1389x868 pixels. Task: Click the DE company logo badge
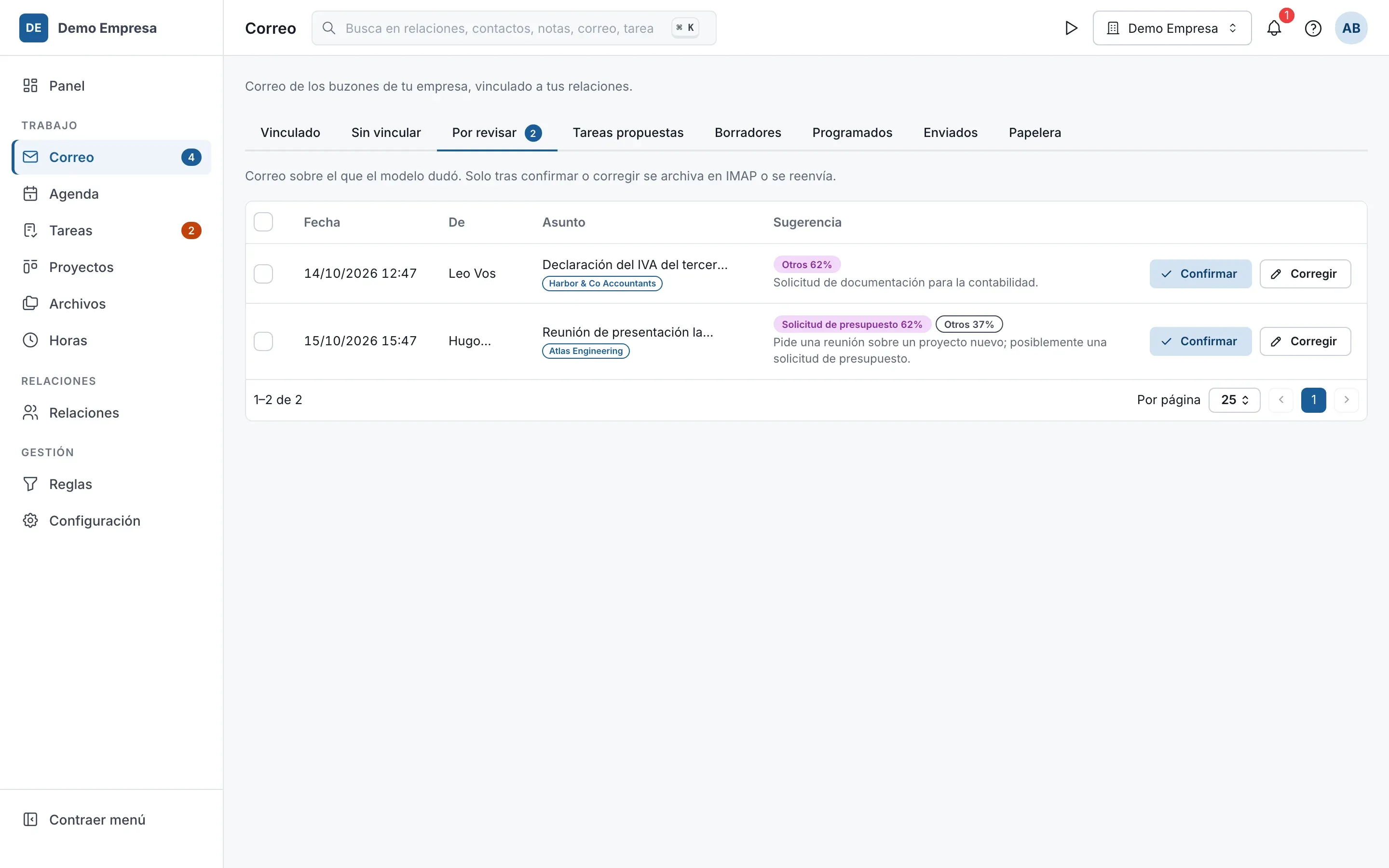coord(34,28)
